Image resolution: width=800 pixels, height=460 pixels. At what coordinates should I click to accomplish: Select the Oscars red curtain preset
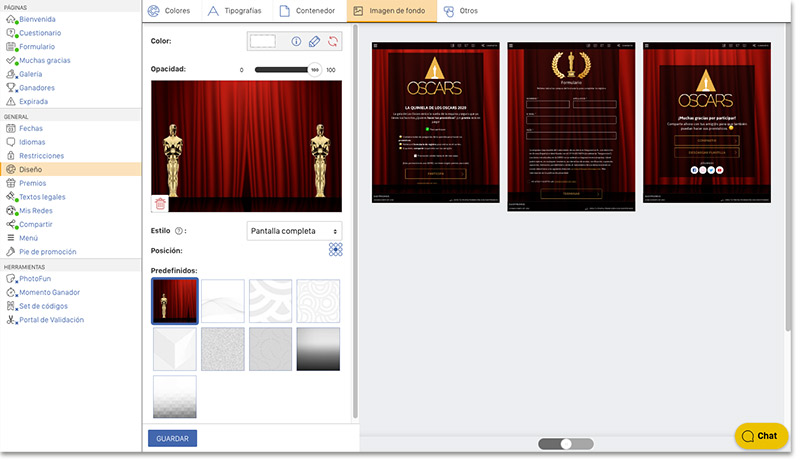click(174, 301)
